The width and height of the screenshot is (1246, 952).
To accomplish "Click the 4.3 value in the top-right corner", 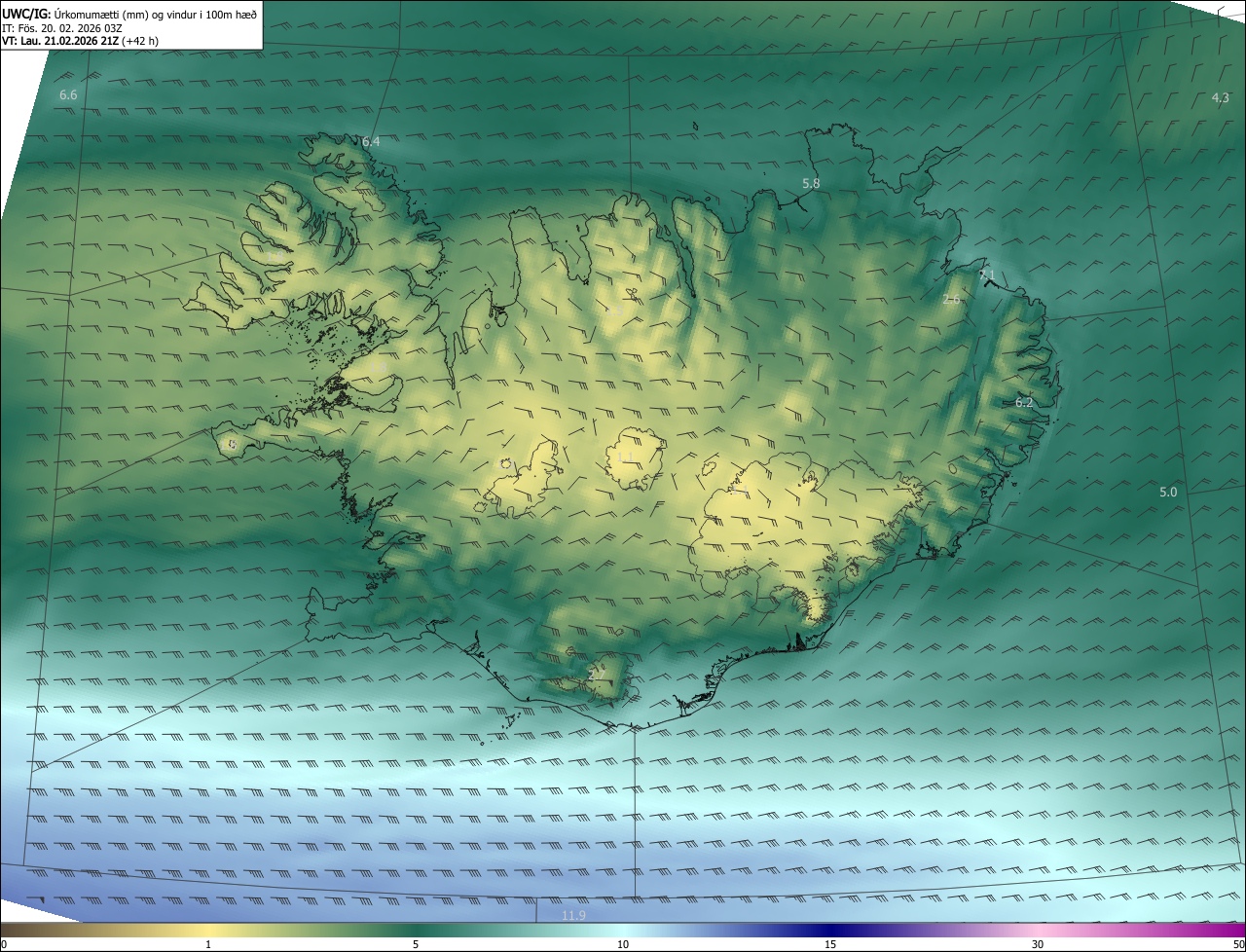I will [1220, 98].
